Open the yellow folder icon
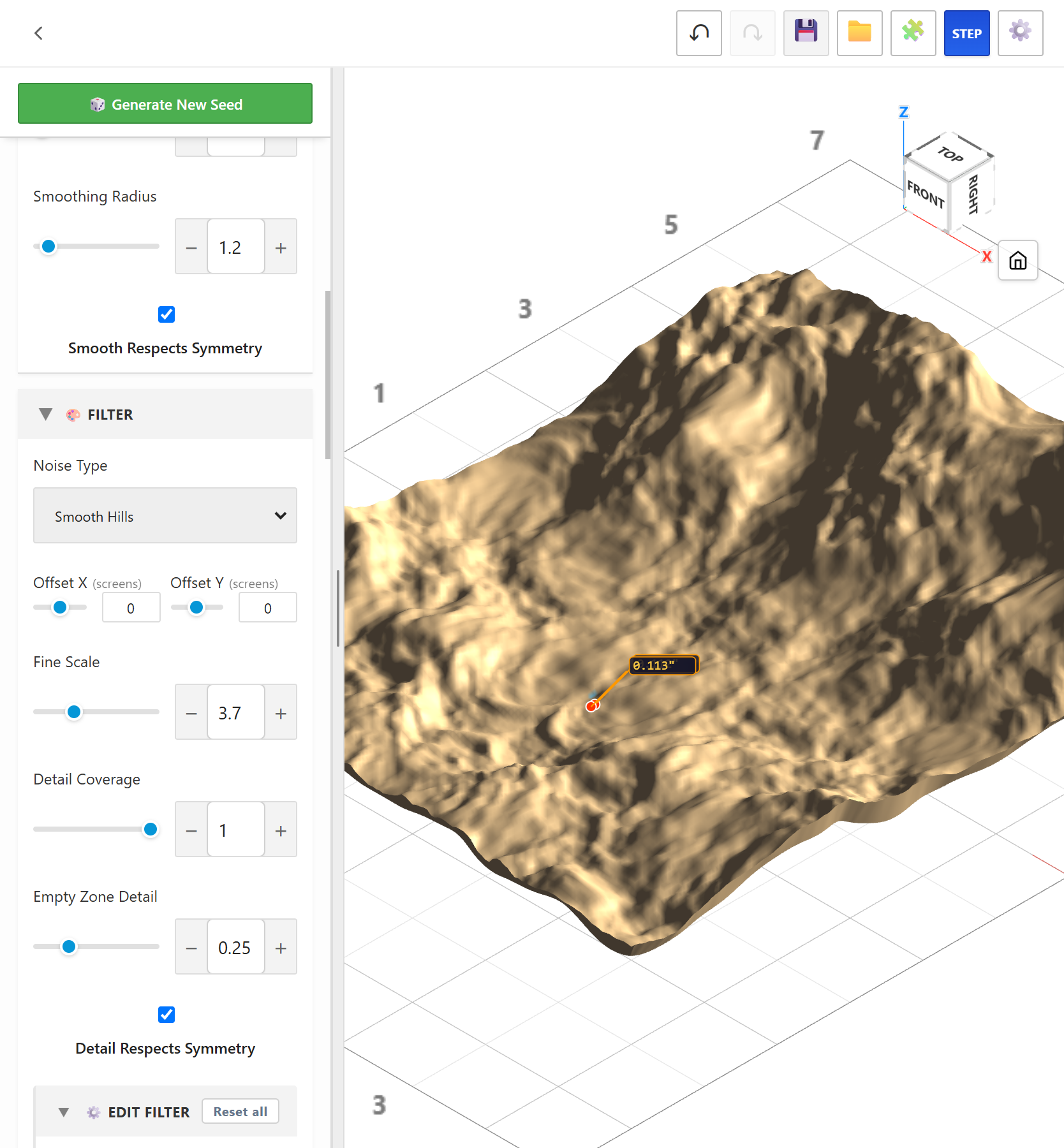 click(x=860, y=33)
